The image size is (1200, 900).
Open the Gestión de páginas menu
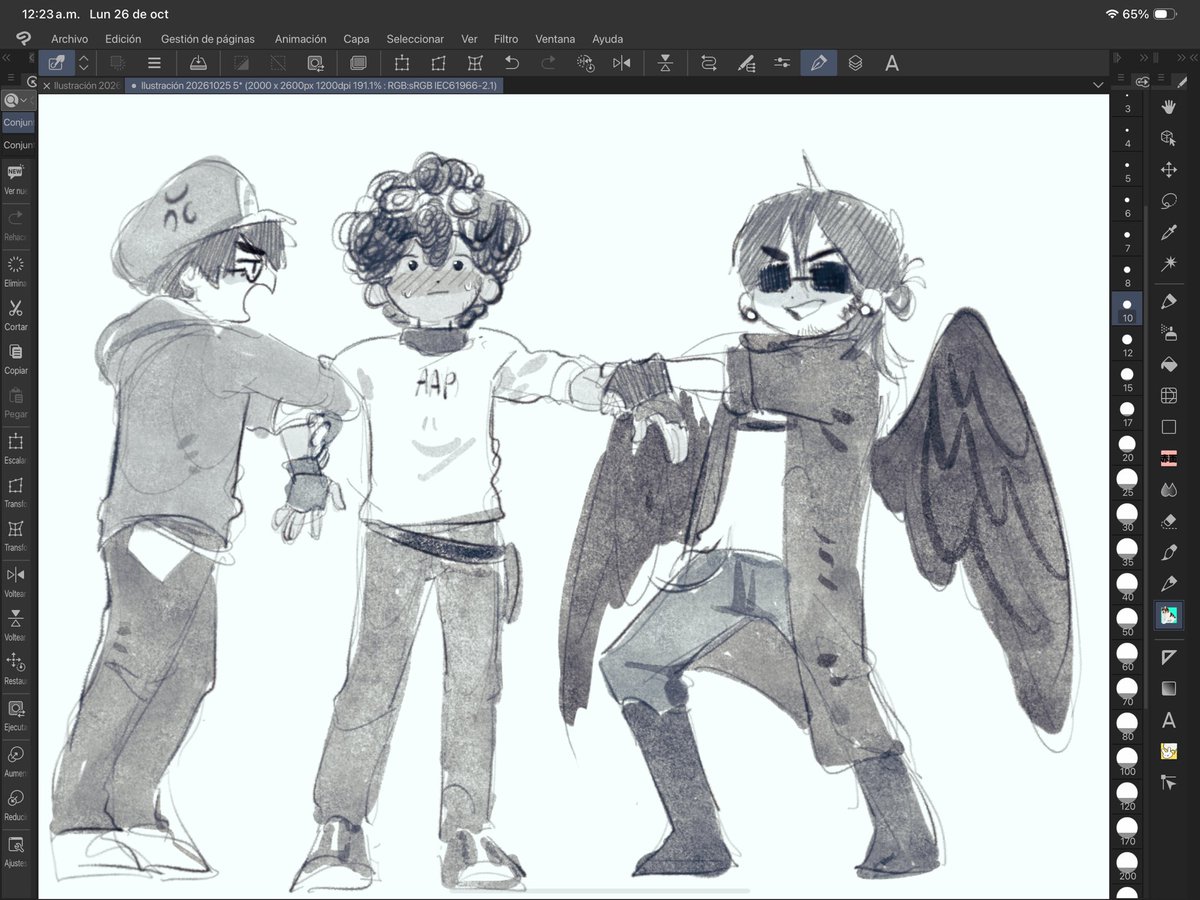[x=208, y=39]
